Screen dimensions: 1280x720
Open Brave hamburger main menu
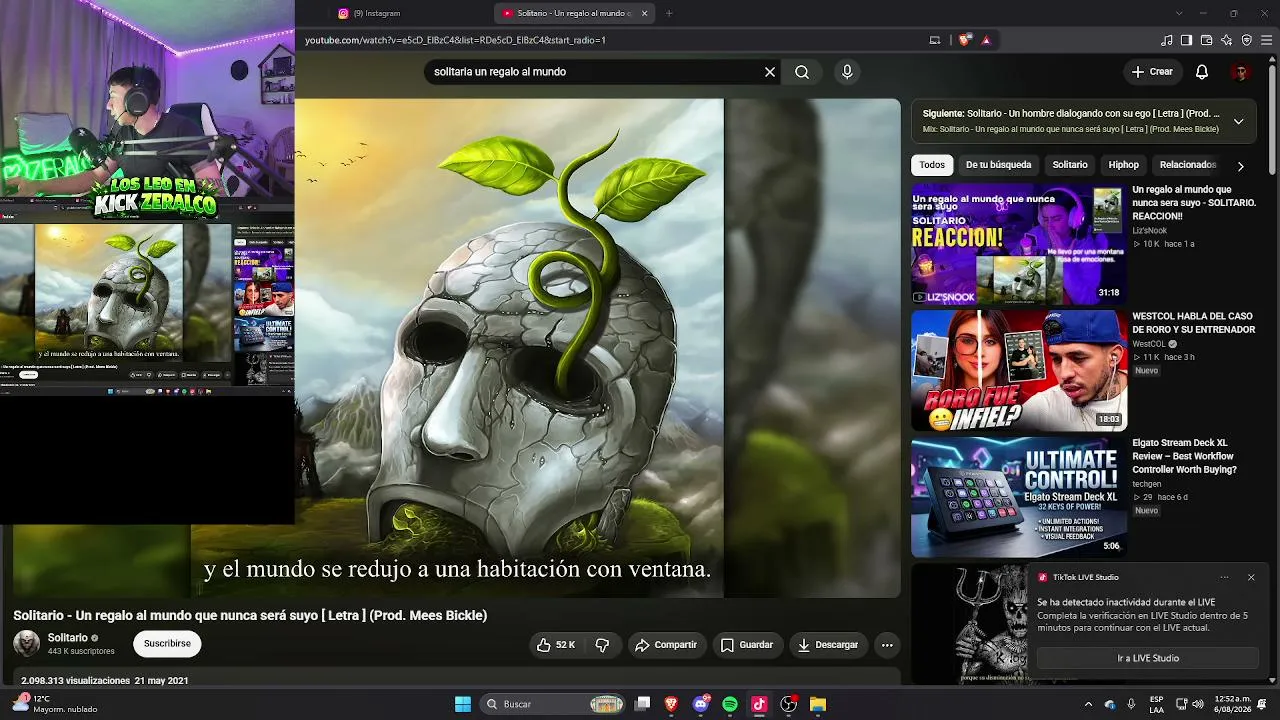coord(1267,40)
